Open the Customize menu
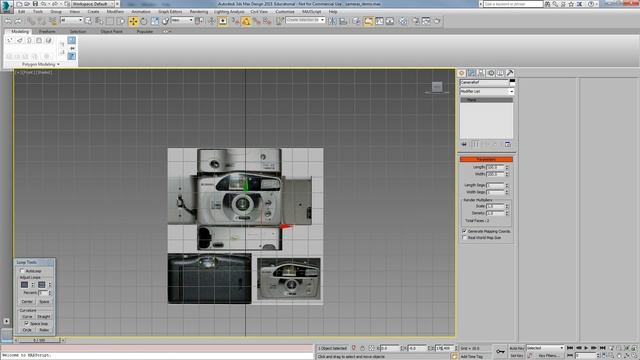Viewport: 640px width, 360px height. [x=285, y=12]
